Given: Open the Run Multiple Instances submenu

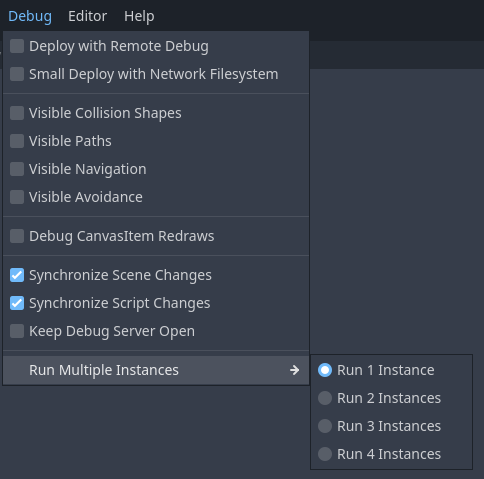Looking at the screenshot, I should [x=156, y=370].
